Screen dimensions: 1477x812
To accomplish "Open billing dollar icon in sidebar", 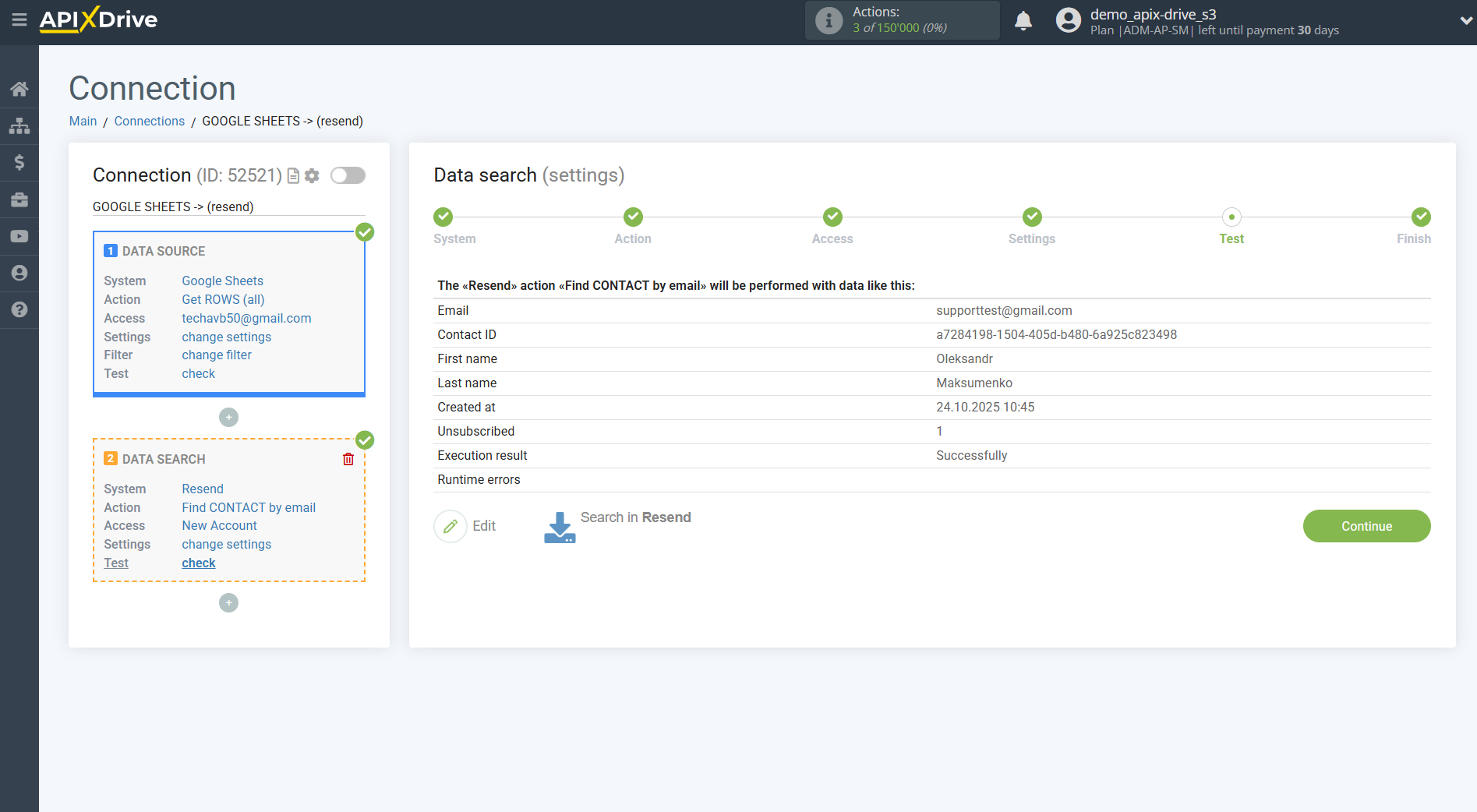I will click(x=19, y=162).
